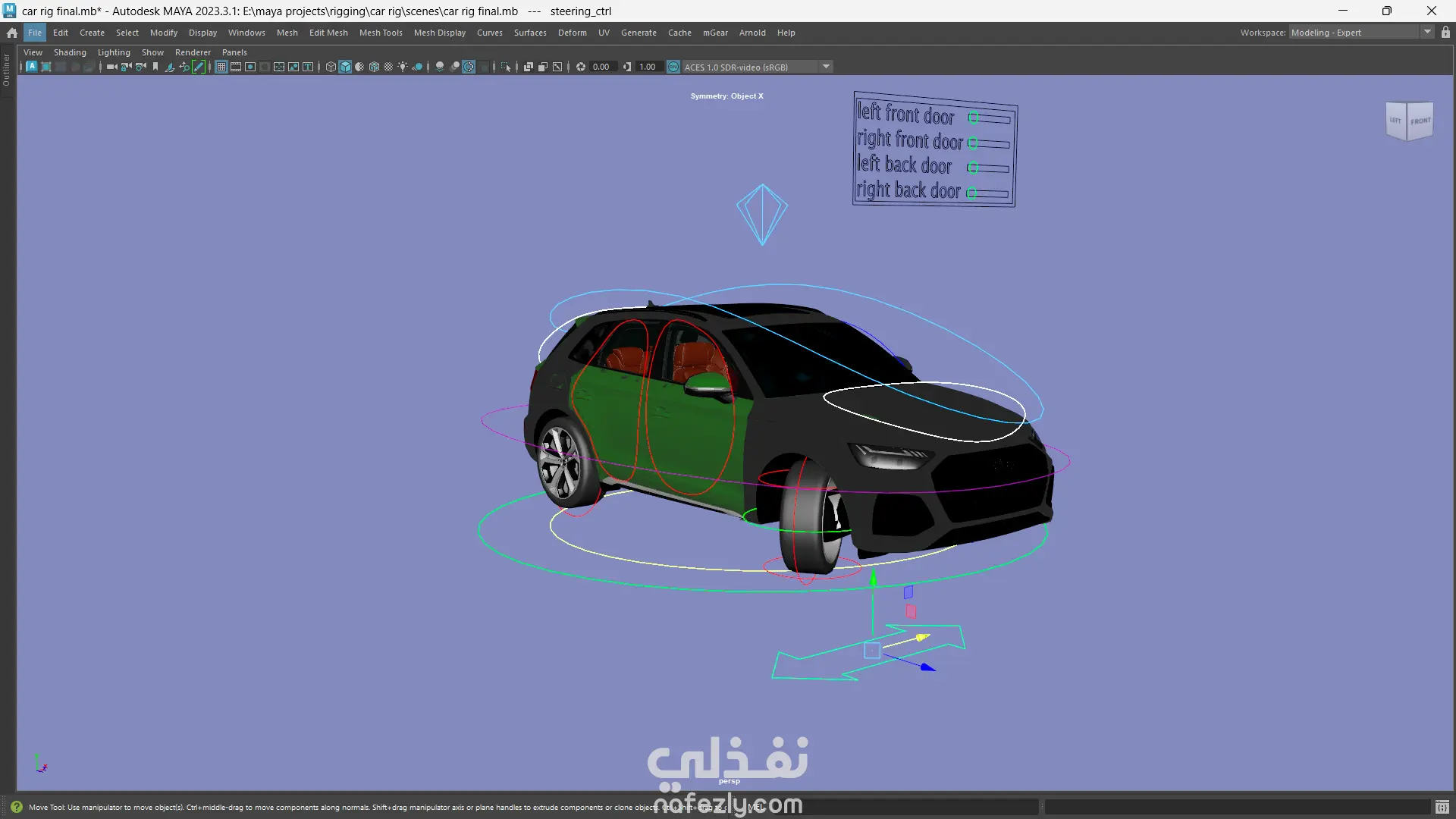Open the Help menu

point(786,33)
